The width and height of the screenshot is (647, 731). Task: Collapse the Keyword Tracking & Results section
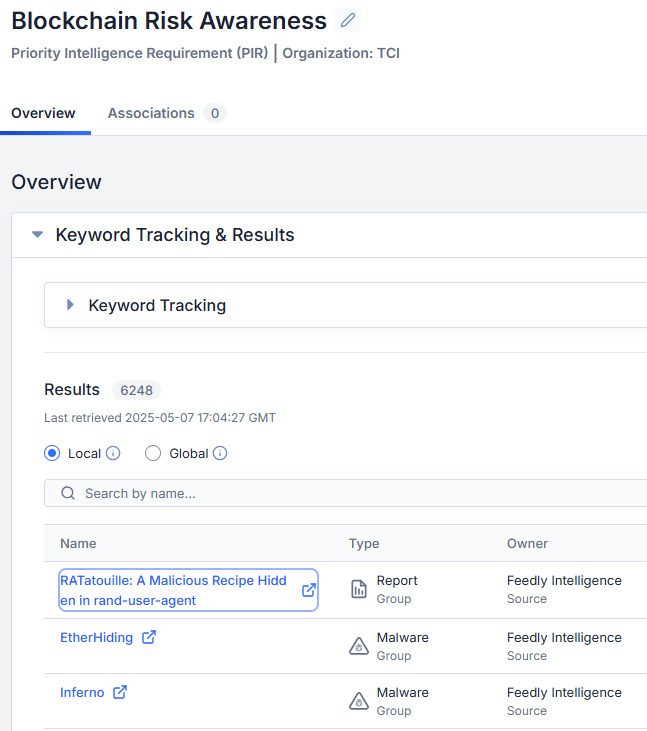pyautogui.click(x=37, y=234)
